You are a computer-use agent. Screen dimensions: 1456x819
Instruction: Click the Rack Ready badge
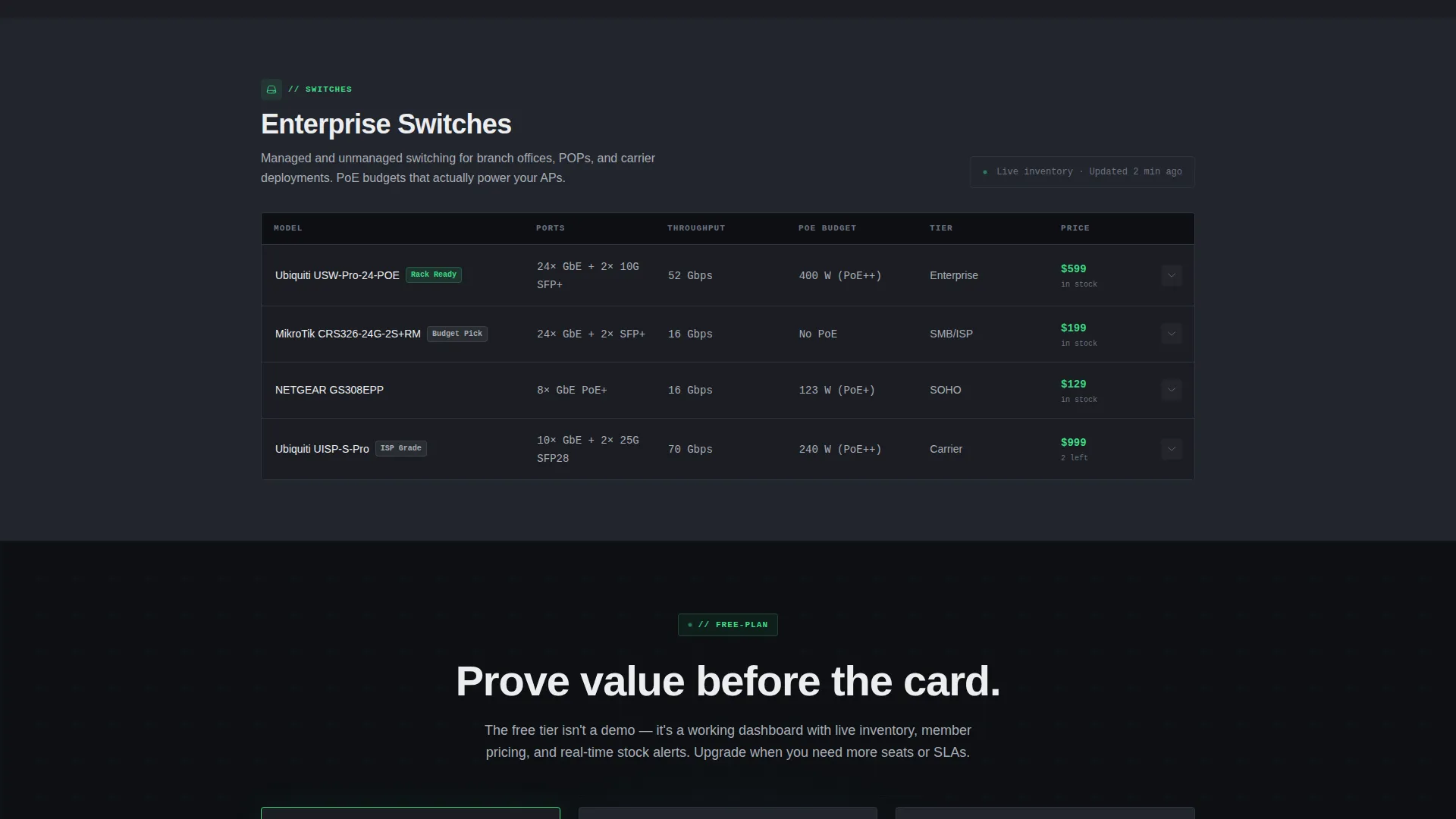[x=434, y=275]
